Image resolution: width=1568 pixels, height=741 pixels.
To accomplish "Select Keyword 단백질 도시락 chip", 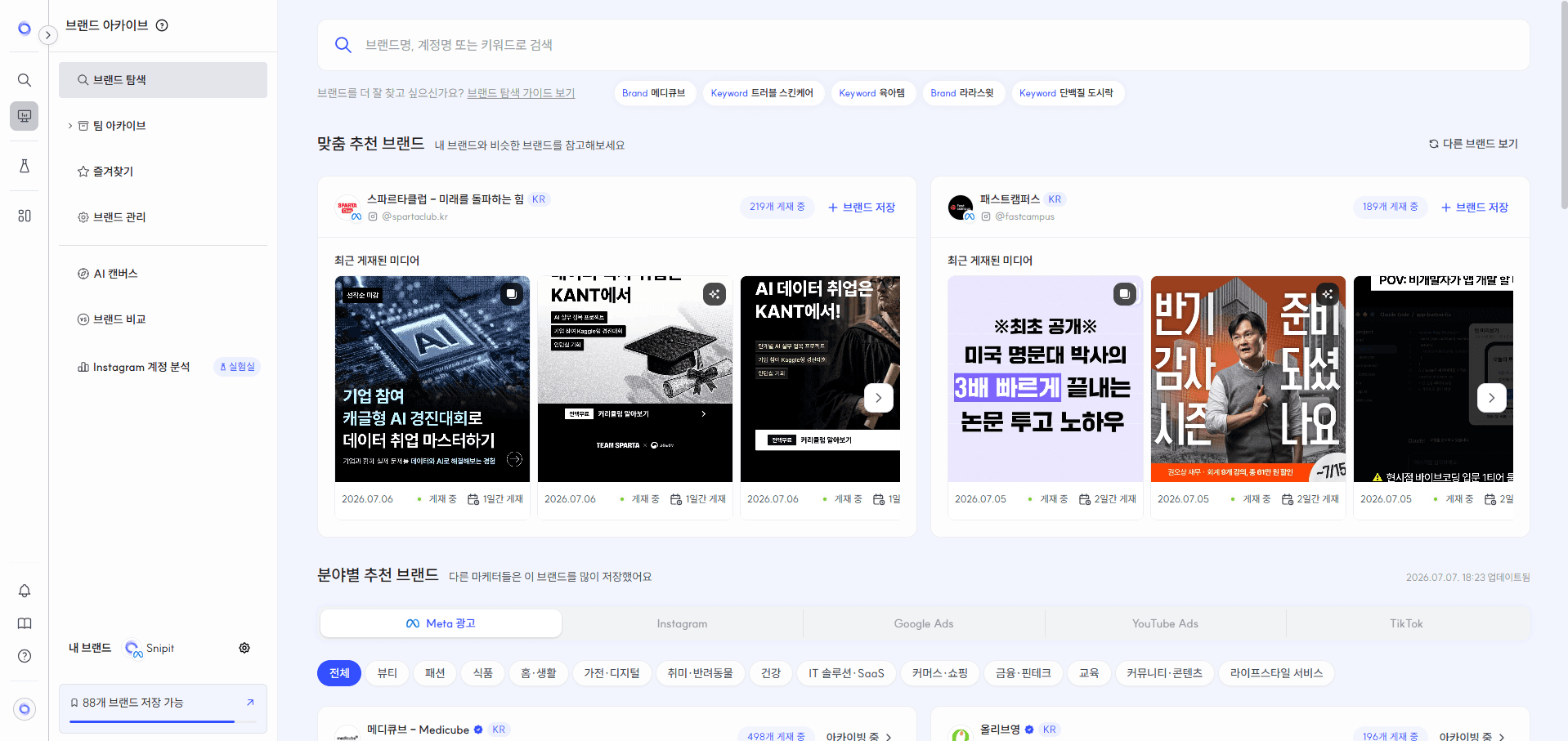I will point(1067,93).
